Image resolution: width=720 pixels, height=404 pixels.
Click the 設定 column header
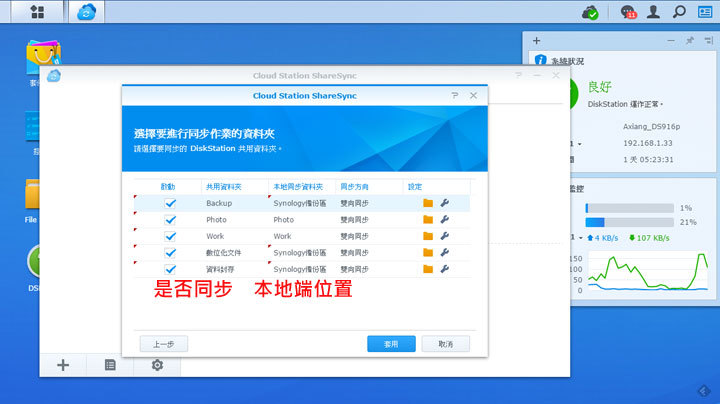(x=415, y=187)
